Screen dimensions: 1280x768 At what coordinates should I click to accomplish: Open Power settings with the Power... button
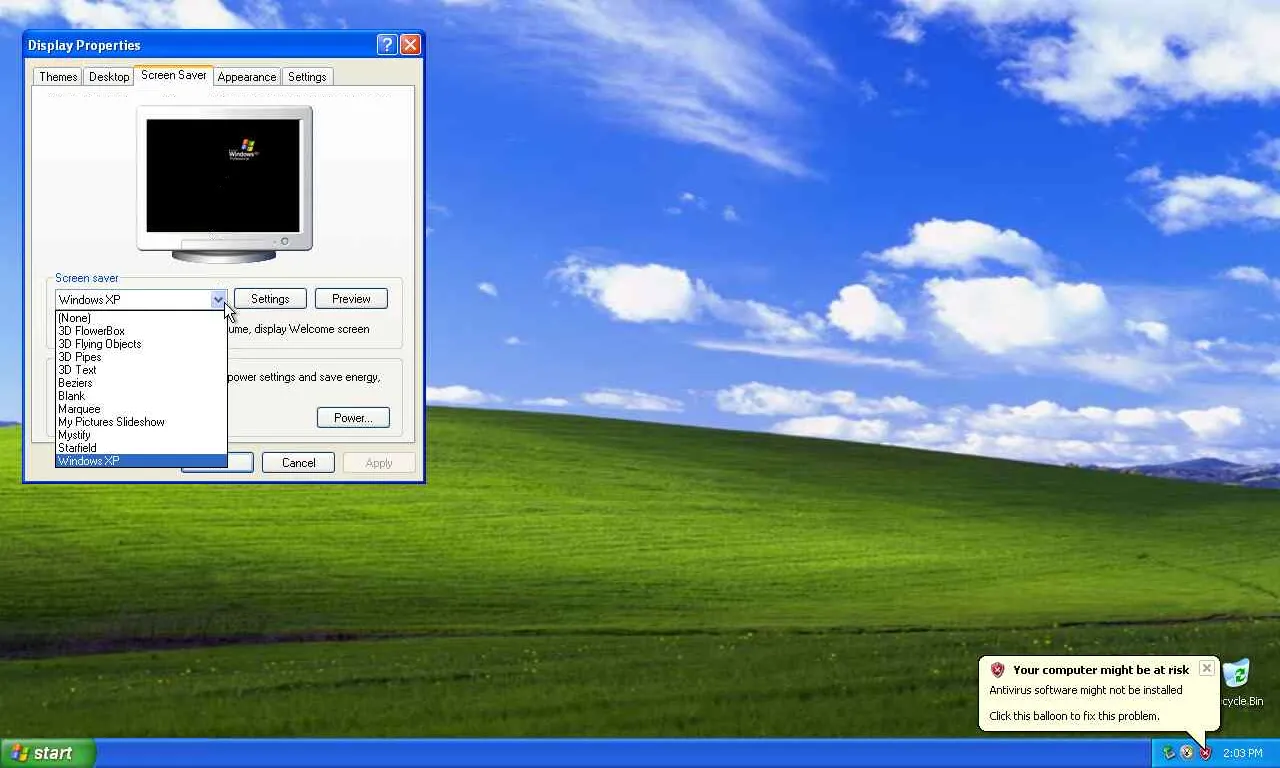point(353,418)
